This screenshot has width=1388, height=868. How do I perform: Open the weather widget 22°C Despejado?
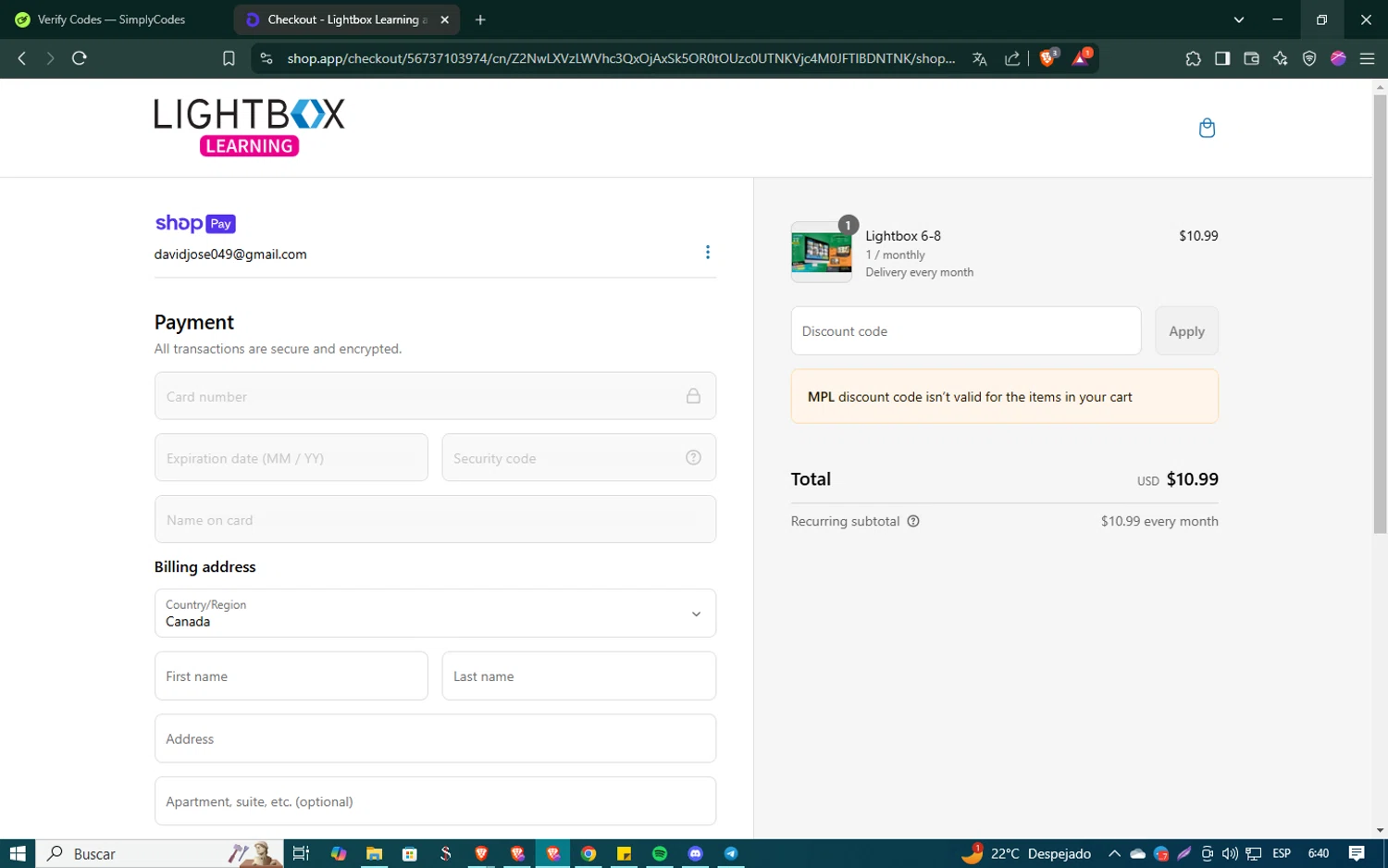click(1026, 853)
